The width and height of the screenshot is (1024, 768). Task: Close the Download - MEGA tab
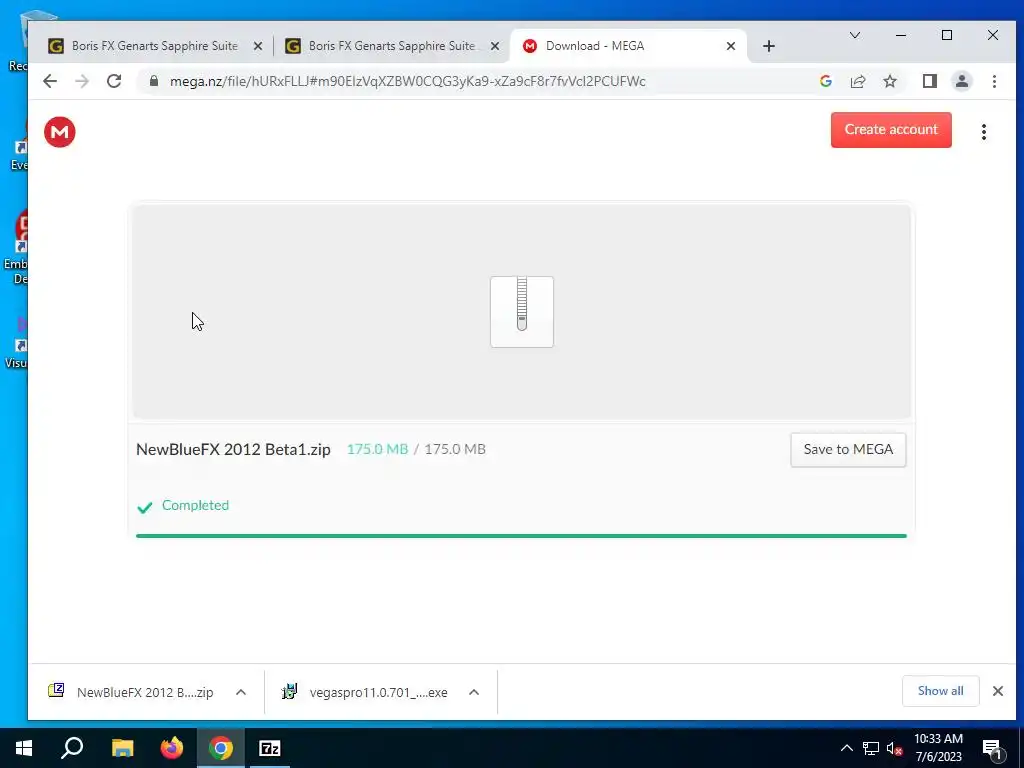tap(731, 46)
